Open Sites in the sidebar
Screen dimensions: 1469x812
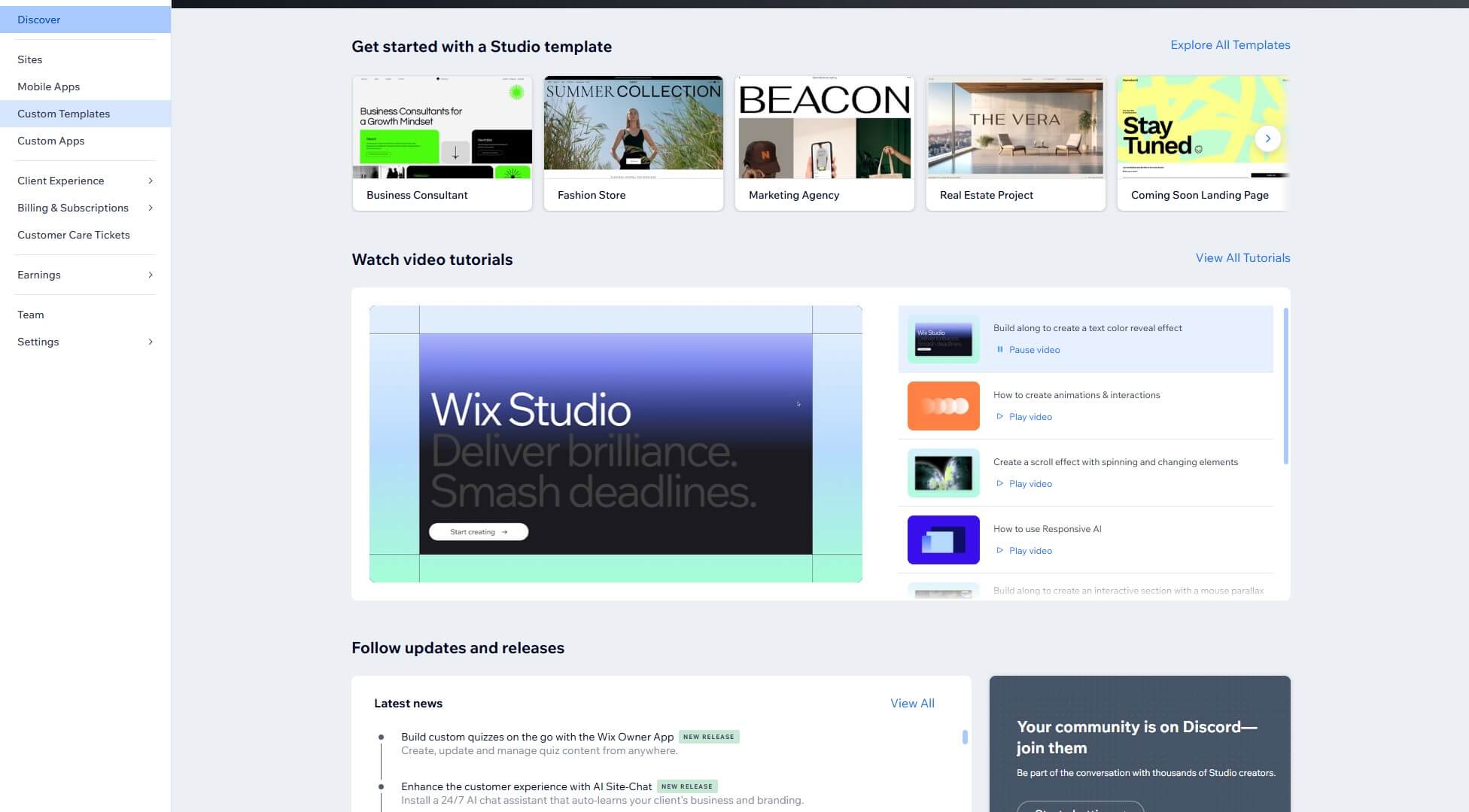click(x=85, y=59)
